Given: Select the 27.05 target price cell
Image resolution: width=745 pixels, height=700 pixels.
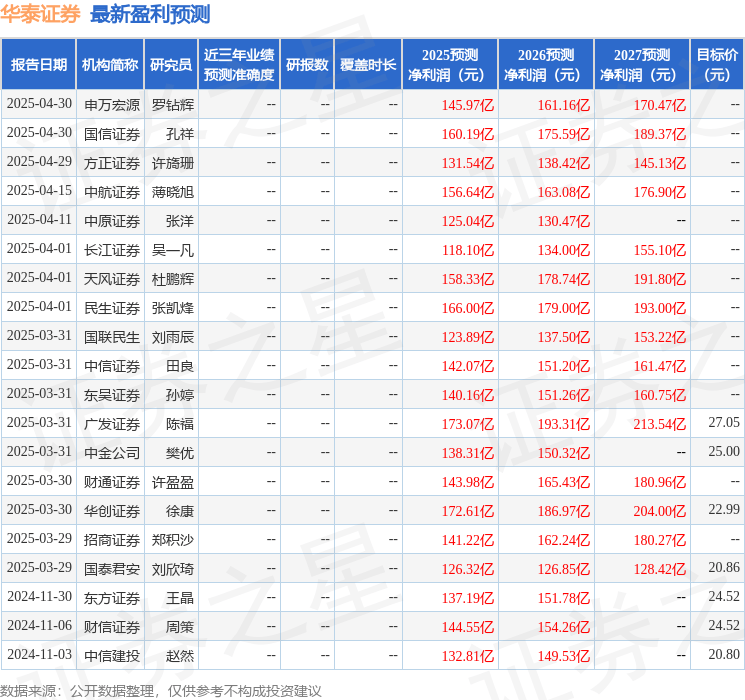Looking at the screenshot, I should (x=723, y=423).
